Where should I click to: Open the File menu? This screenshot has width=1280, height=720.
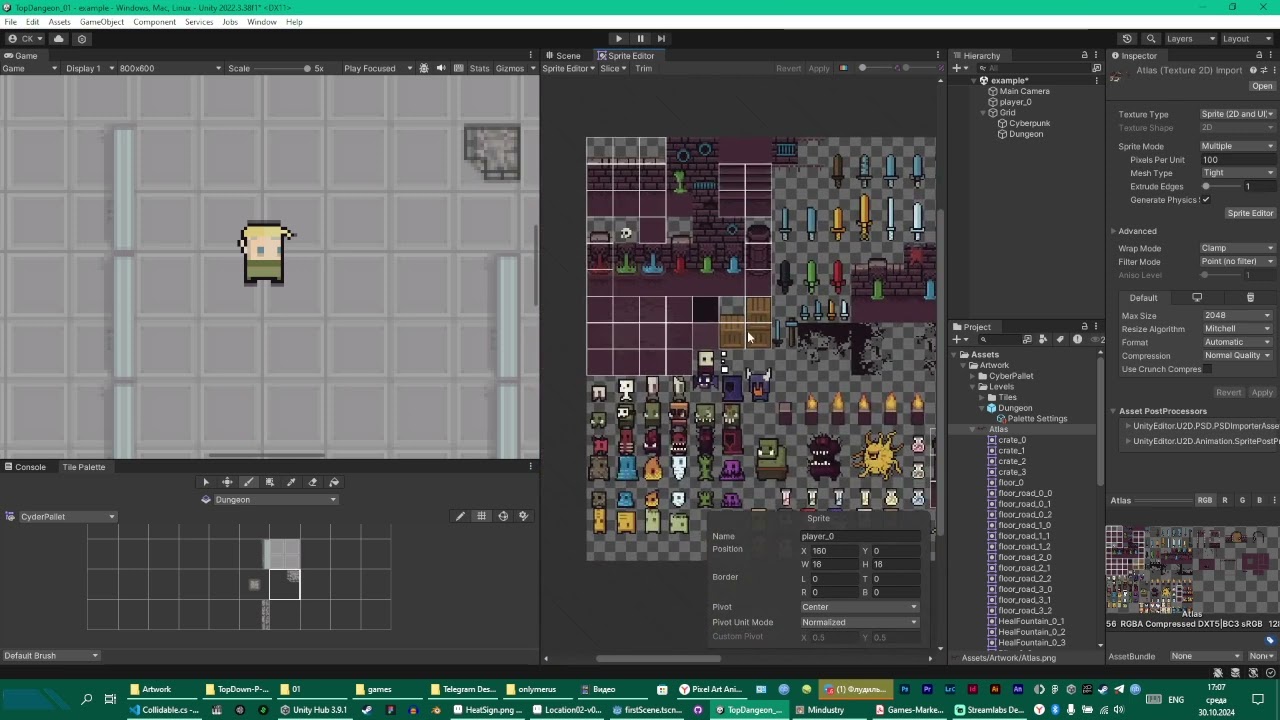[x=10, y=22]
